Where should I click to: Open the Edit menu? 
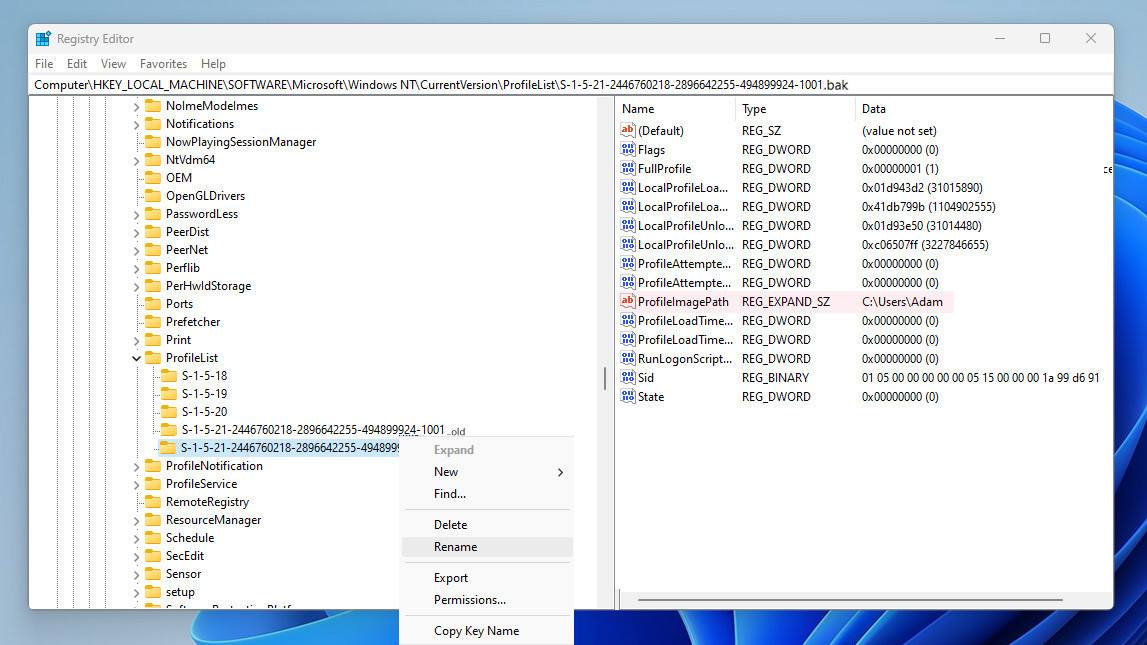77,64
